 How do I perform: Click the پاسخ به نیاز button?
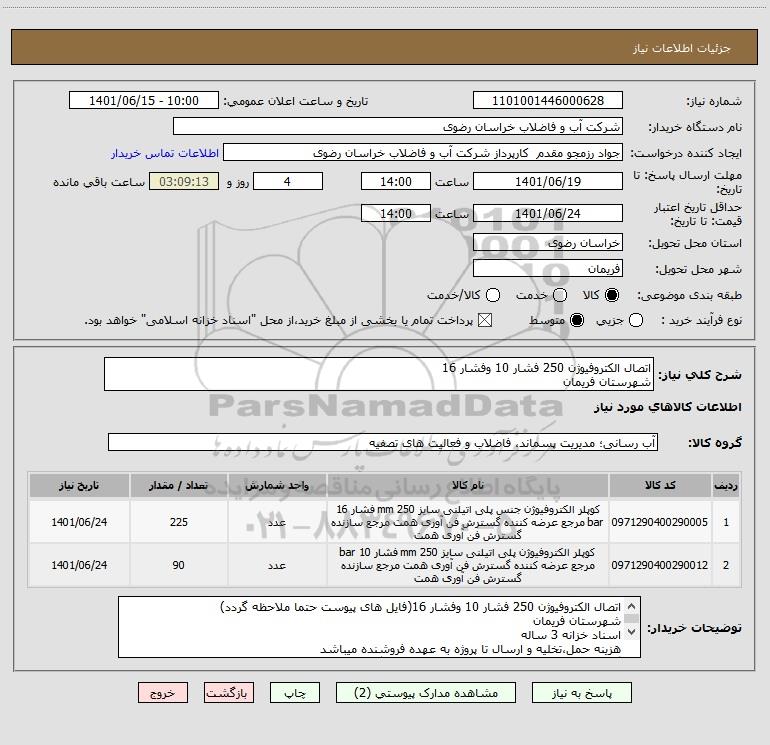(x=582, y=693)
